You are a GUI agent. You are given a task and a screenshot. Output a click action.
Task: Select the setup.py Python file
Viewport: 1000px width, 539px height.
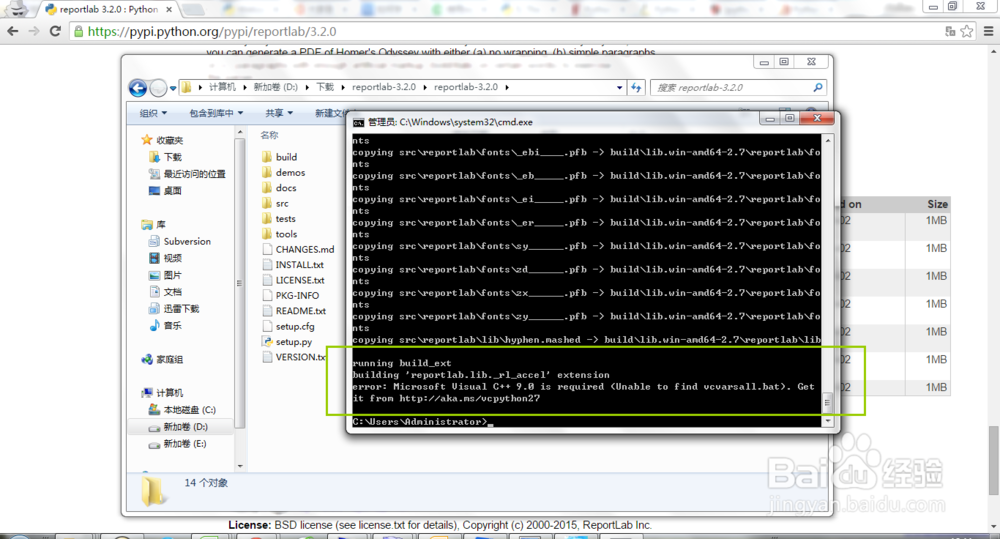[293, 342]
